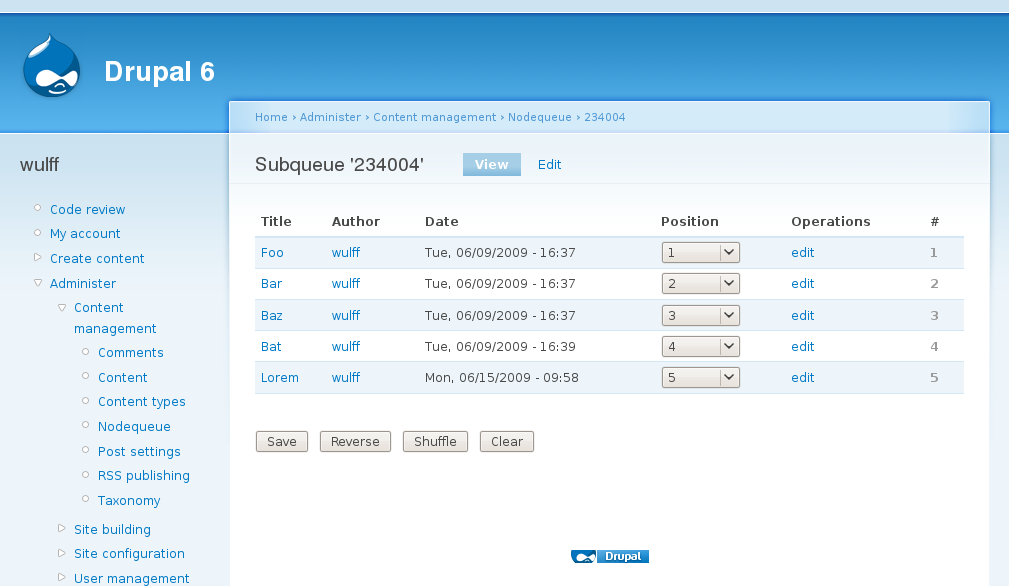
Task: Open Post settings in sidebar
Action: tap(139, 452)
